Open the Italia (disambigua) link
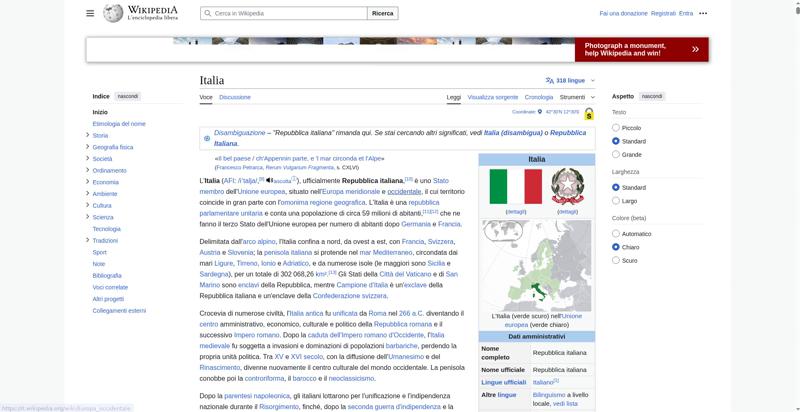This screenshot has height=412, width=800. (x=513, y=133)
